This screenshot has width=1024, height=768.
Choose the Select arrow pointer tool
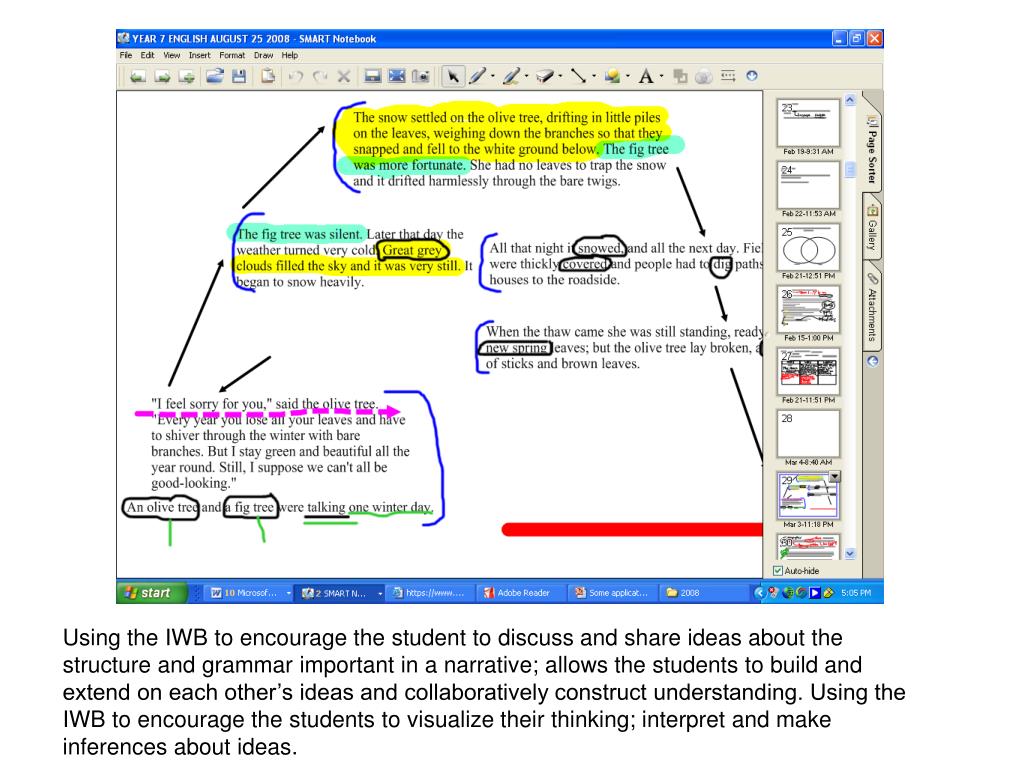[452, 76]
